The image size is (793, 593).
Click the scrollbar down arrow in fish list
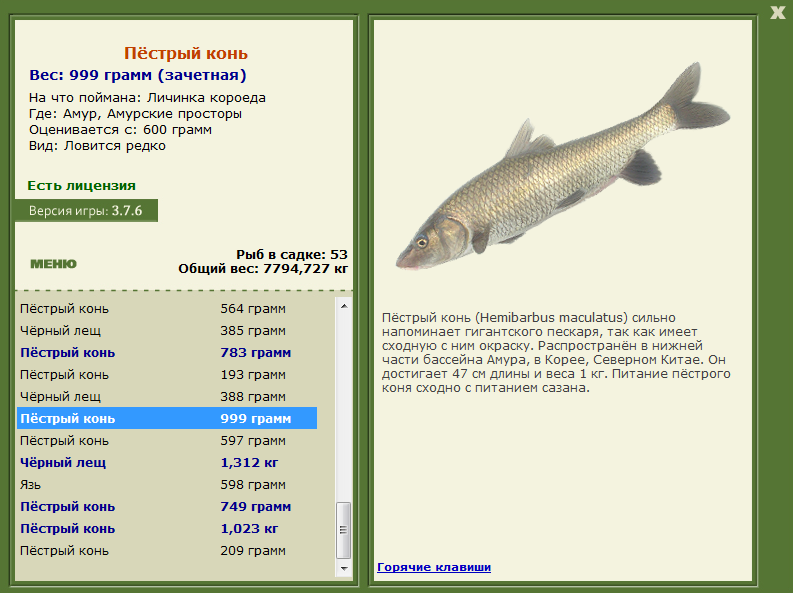pyautogui.click(x=344, y=569)
